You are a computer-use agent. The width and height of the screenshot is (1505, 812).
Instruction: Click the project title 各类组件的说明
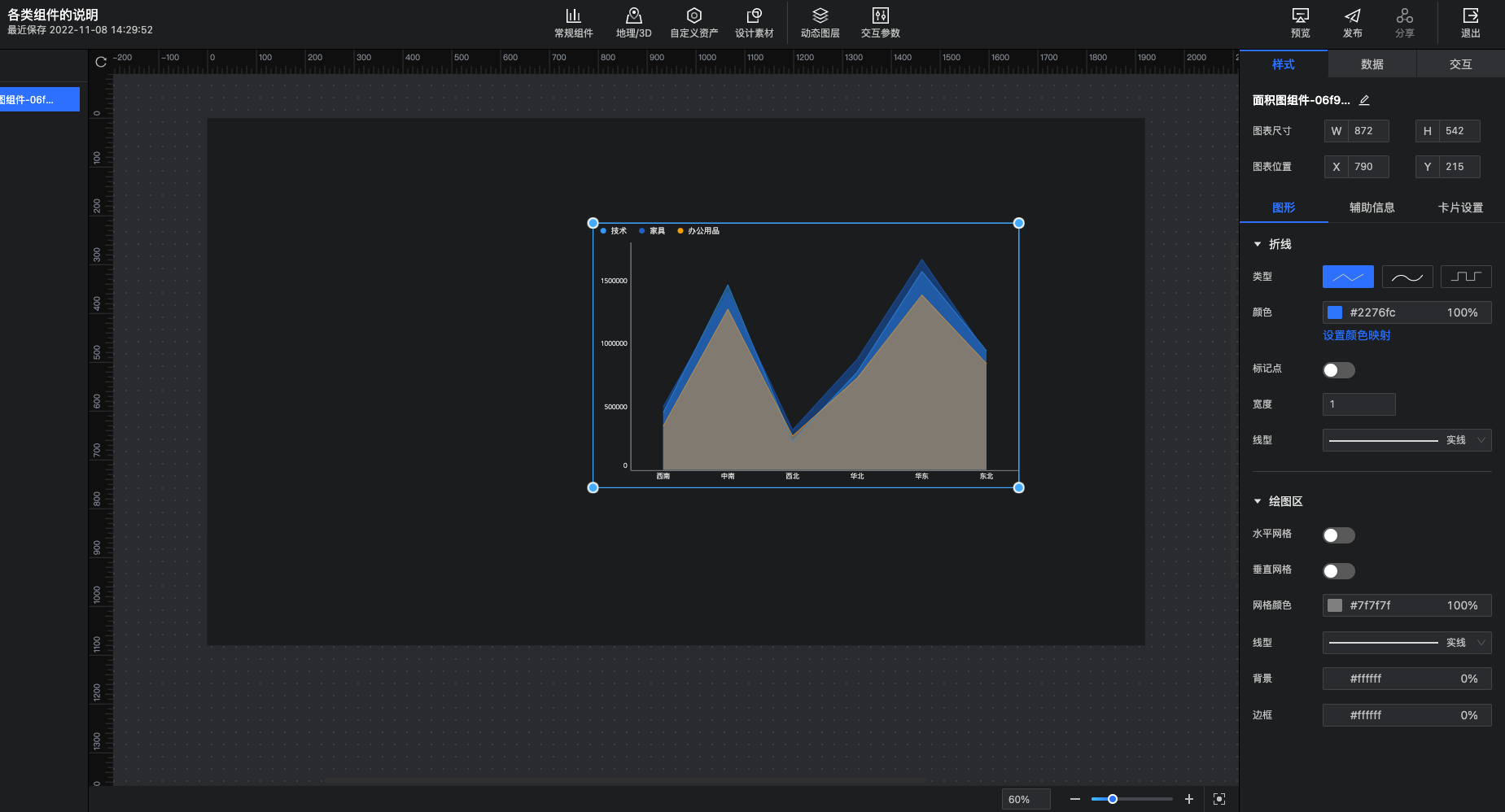coord(53,15)
